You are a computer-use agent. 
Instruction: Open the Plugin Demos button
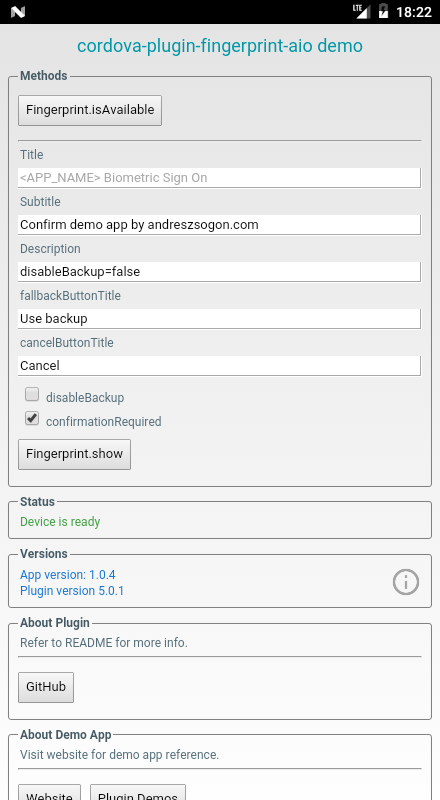(138, 792)
